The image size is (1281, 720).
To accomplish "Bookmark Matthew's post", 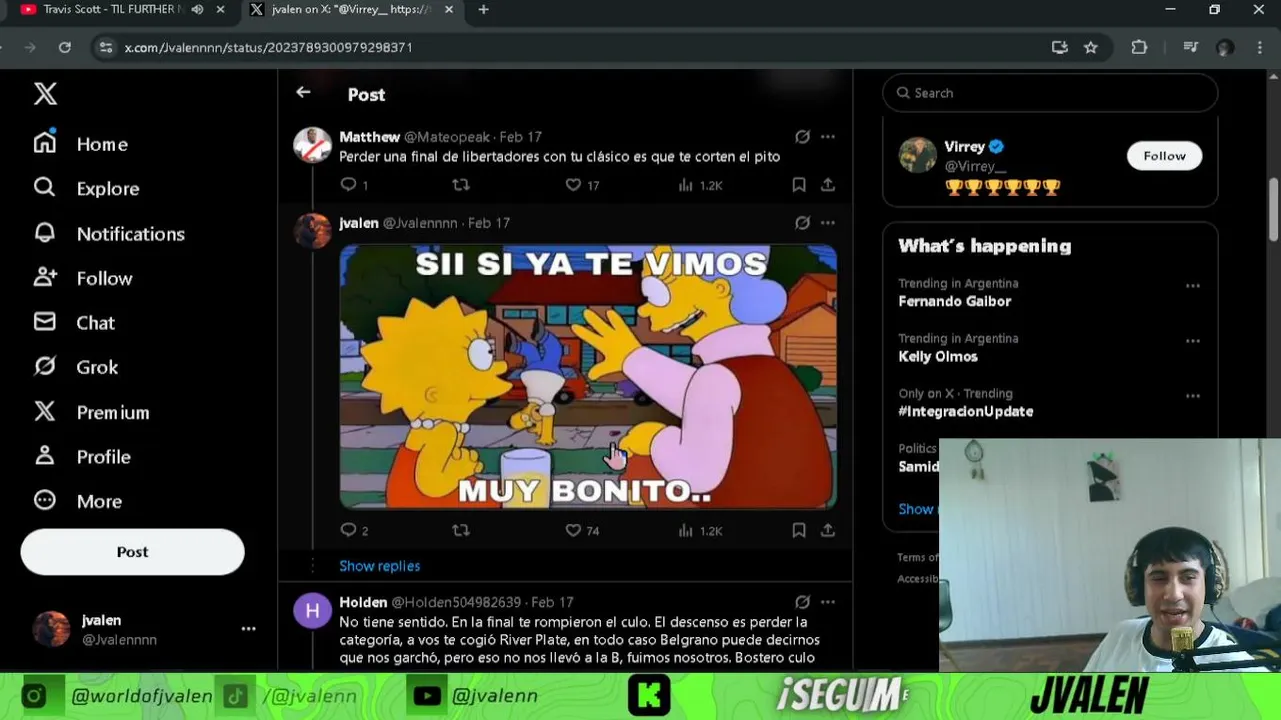I will pyautogui.click(x=799, y=185).
